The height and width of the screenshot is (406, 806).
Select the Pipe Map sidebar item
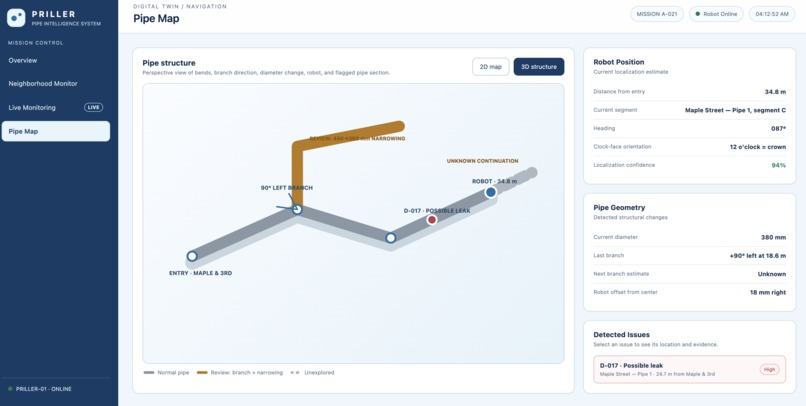point(56,132)
